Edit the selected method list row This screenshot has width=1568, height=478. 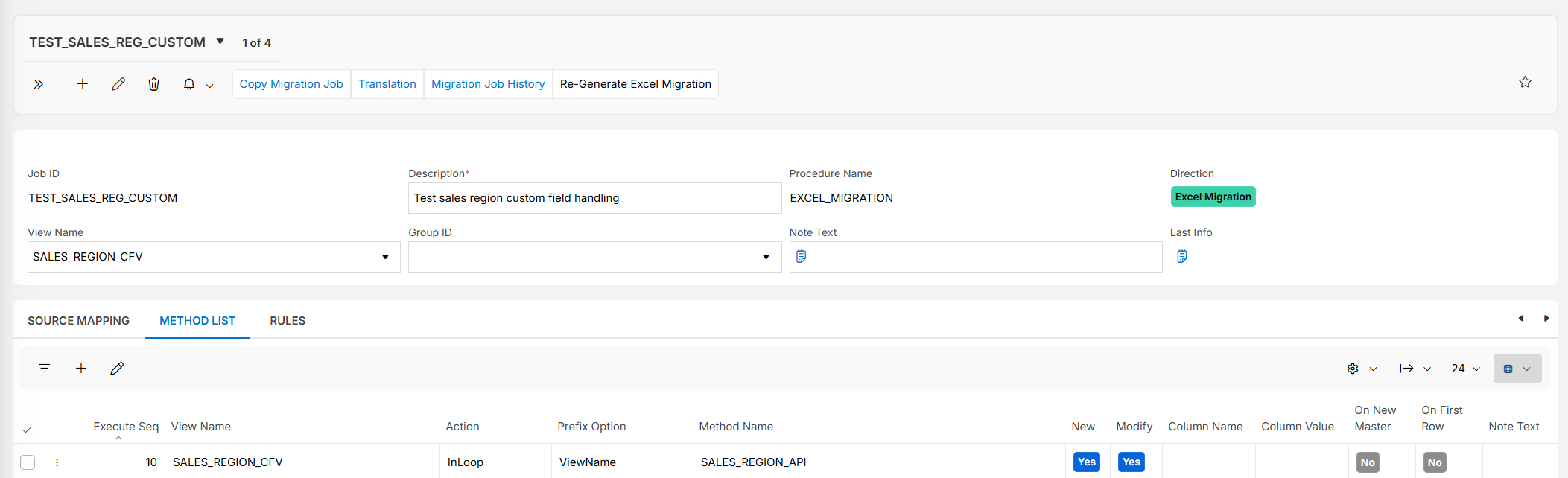tap(117, 369)
